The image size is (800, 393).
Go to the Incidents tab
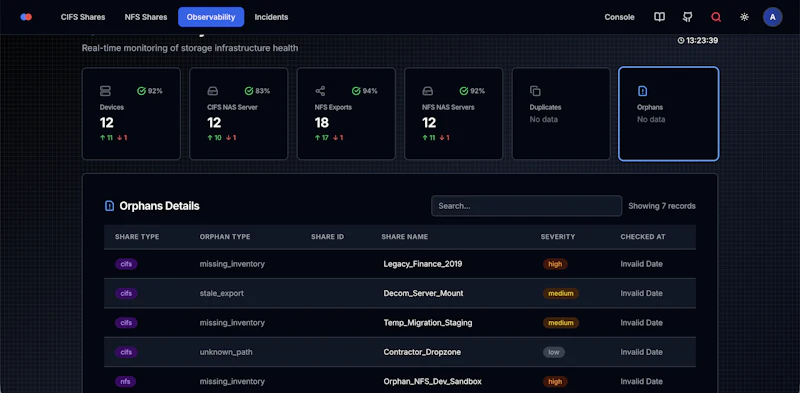[x=271, y=17]
